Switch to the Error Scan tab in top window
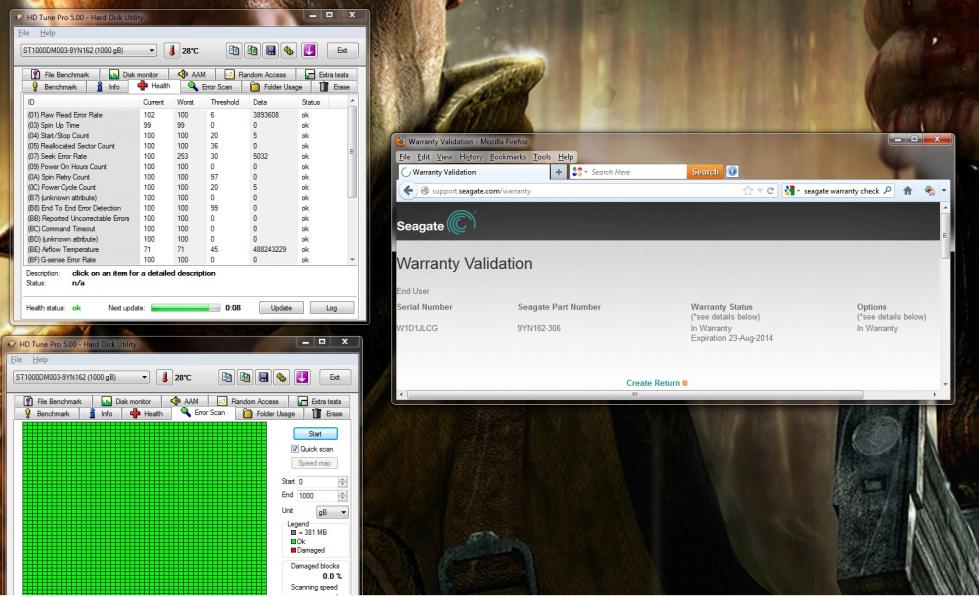The width and height of the screenshot is (979, 597). tap(210, 87)
